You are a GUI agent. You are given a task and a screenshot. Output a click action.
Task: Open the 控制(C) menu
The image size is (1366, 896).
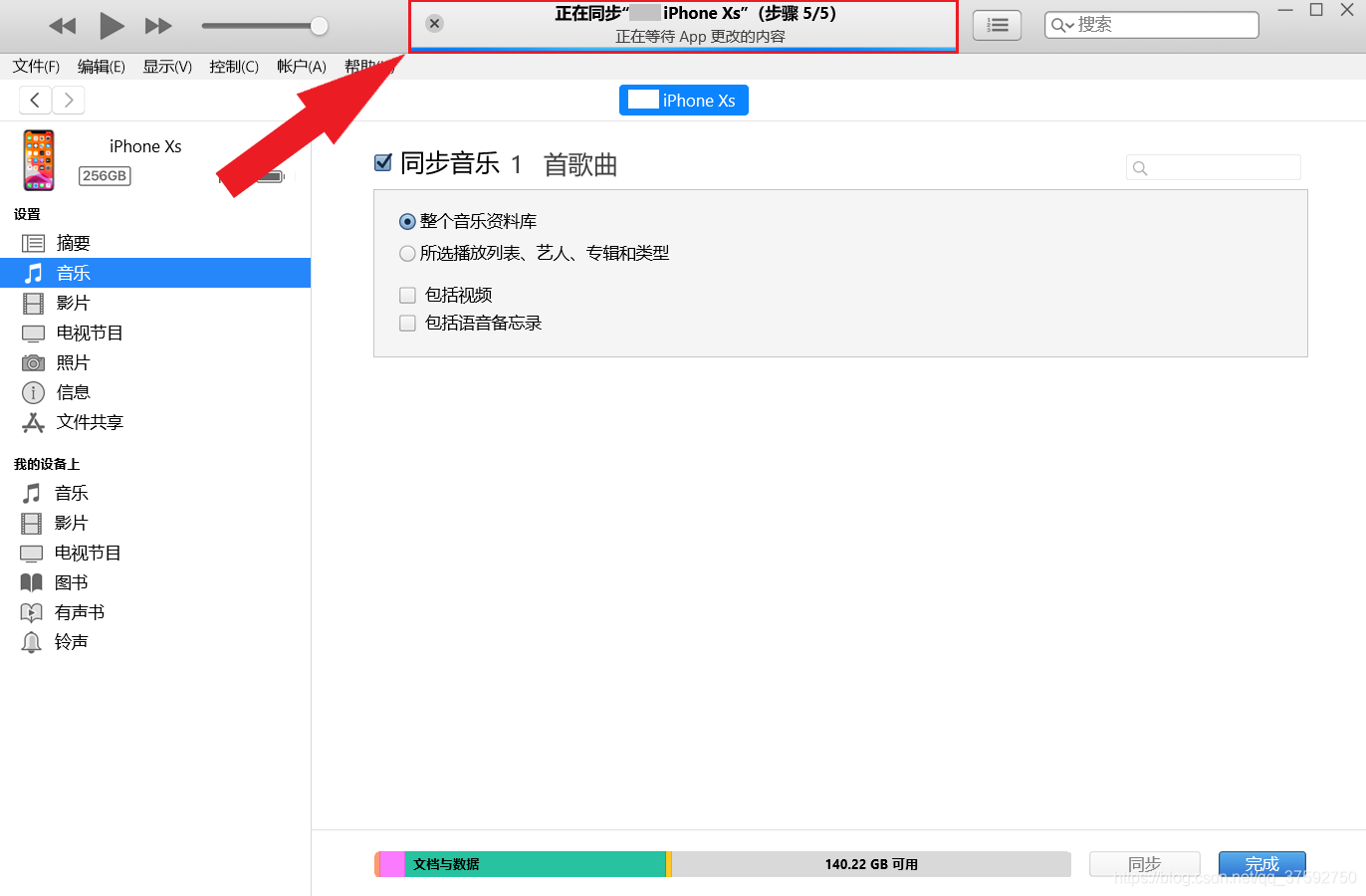tap(234, 66)
